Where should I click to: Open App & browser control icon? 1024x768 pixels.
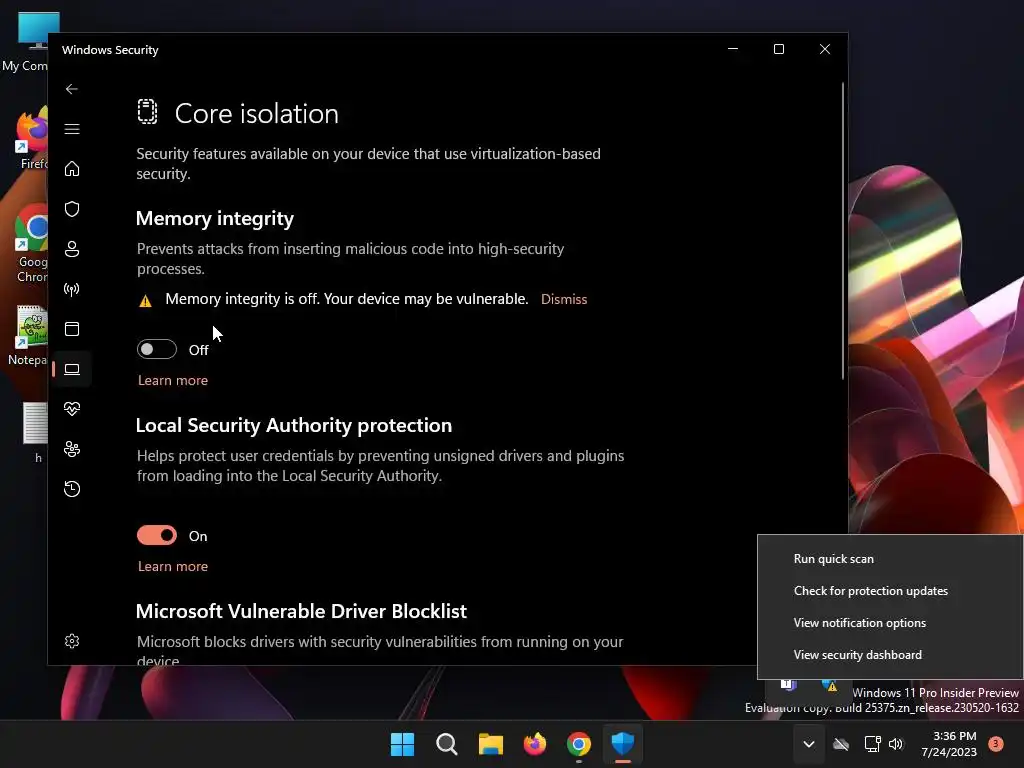(x=72, y=328)
